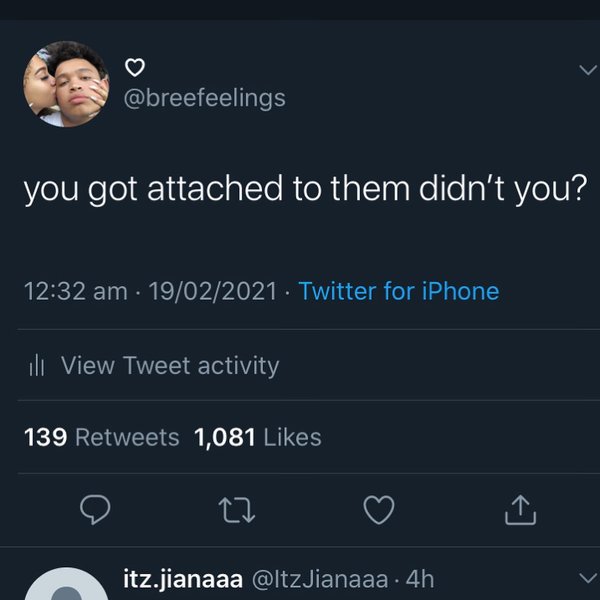This screenshot has height=600, width=600.
Task: Open View Tweet activity
Action: [x=170, y=366]
